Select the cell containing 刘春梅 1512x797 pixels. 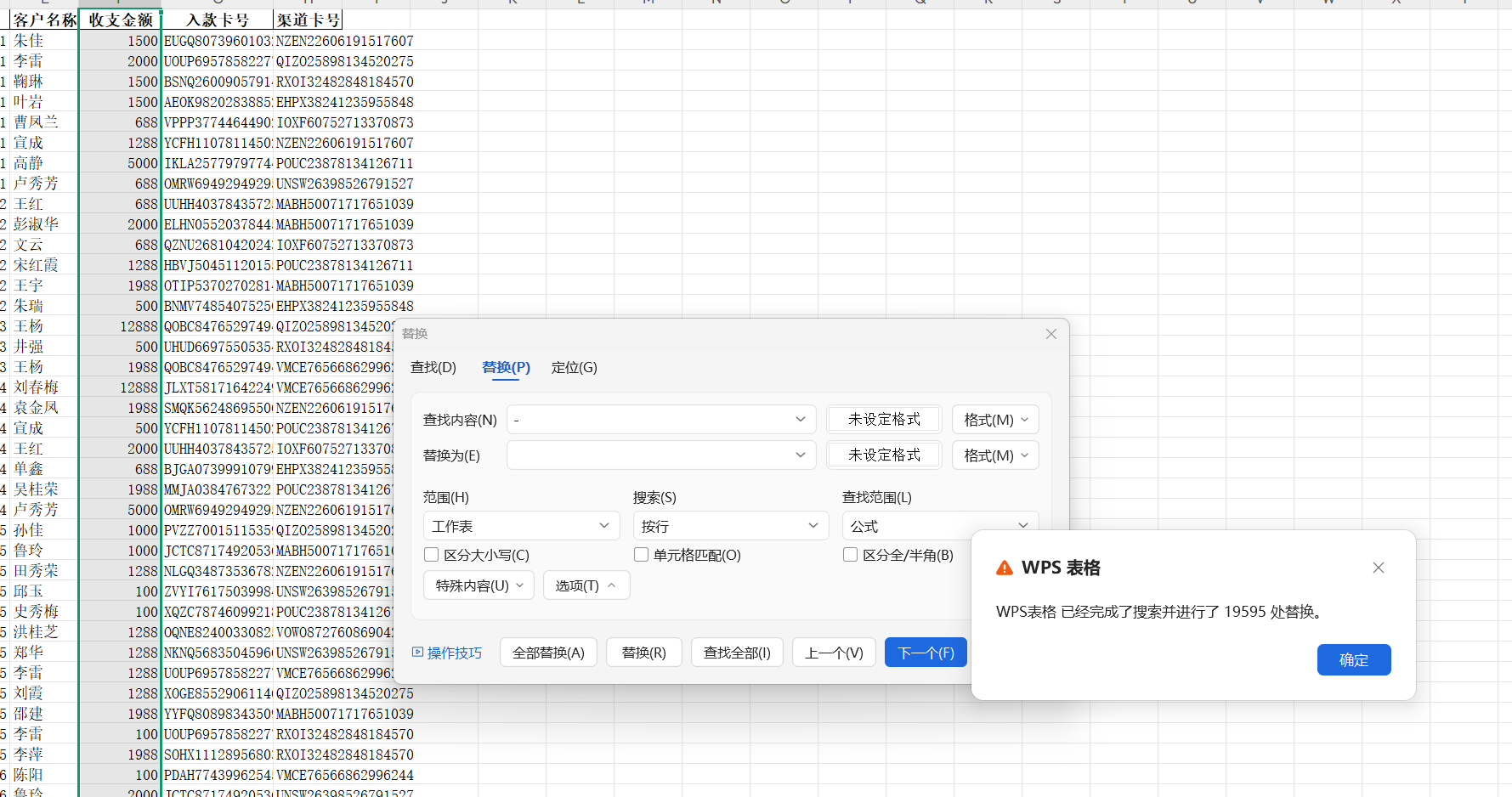pyautogui.click(x=44, y=387)
